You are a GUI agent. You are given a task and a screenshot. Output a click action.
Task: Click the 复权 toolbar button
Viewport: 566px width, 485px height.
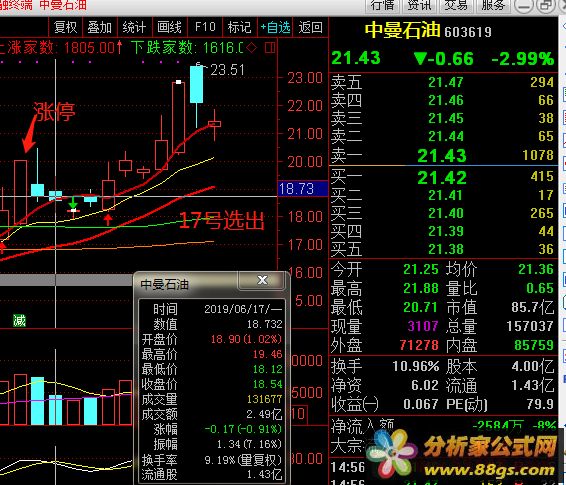(x=66, y=27)
